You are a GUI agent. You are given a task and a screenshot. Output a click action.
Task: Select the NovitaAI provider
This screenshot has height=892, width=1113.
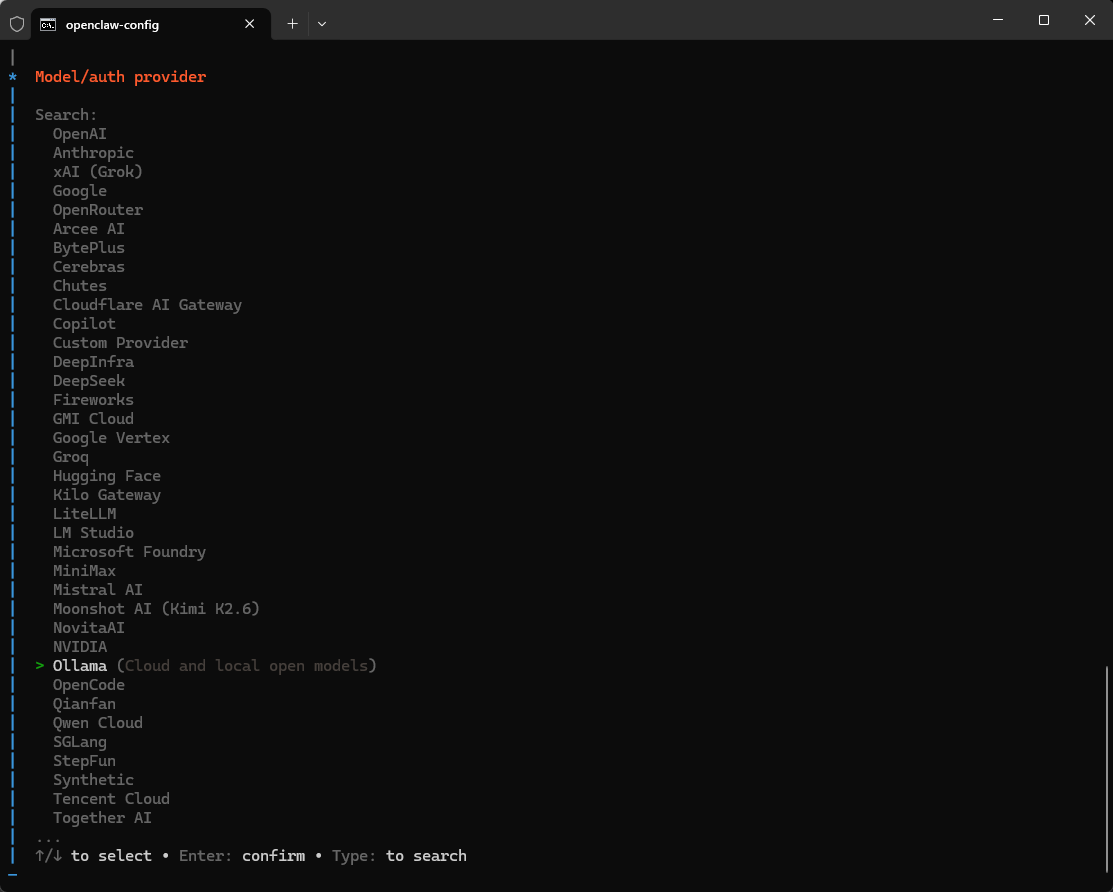[x=89, y=628]
